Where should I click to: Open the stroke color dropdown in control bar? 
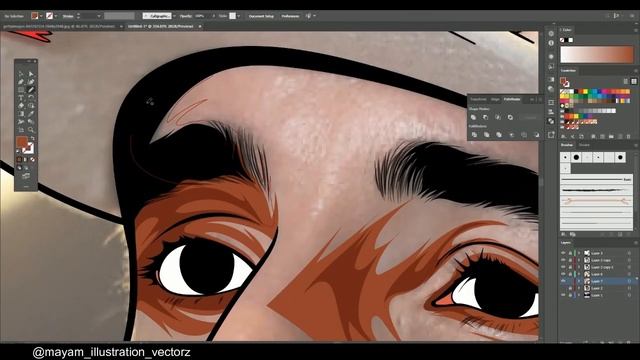[56, 16]
